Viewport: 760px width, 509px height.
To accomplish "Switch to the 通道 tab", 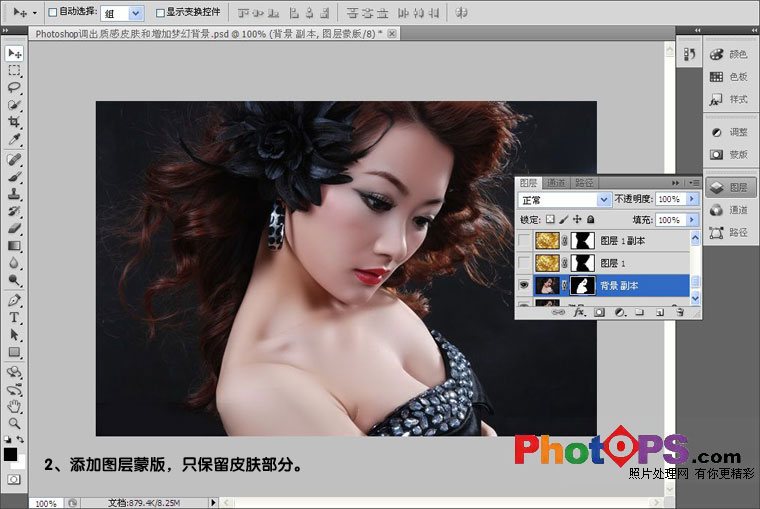I will 556,183.
